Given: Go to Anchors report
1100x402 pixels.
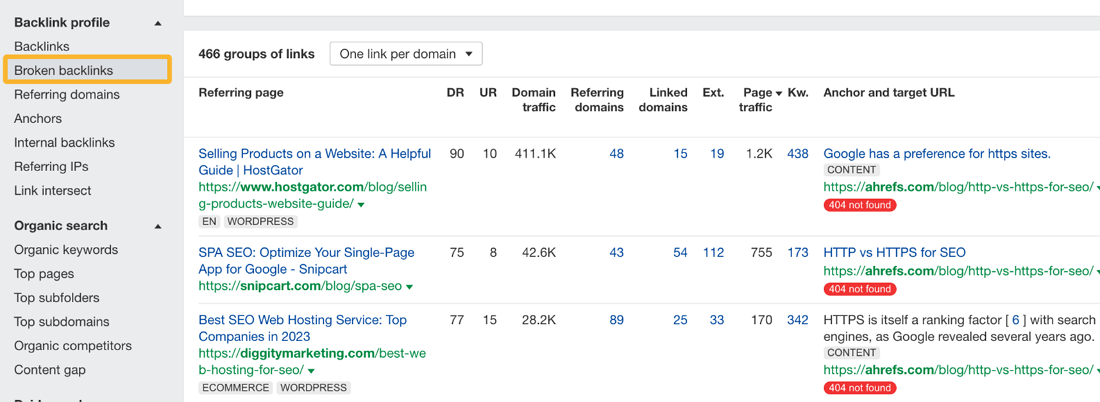Looking at the screenshot, I should coord(38,119).
